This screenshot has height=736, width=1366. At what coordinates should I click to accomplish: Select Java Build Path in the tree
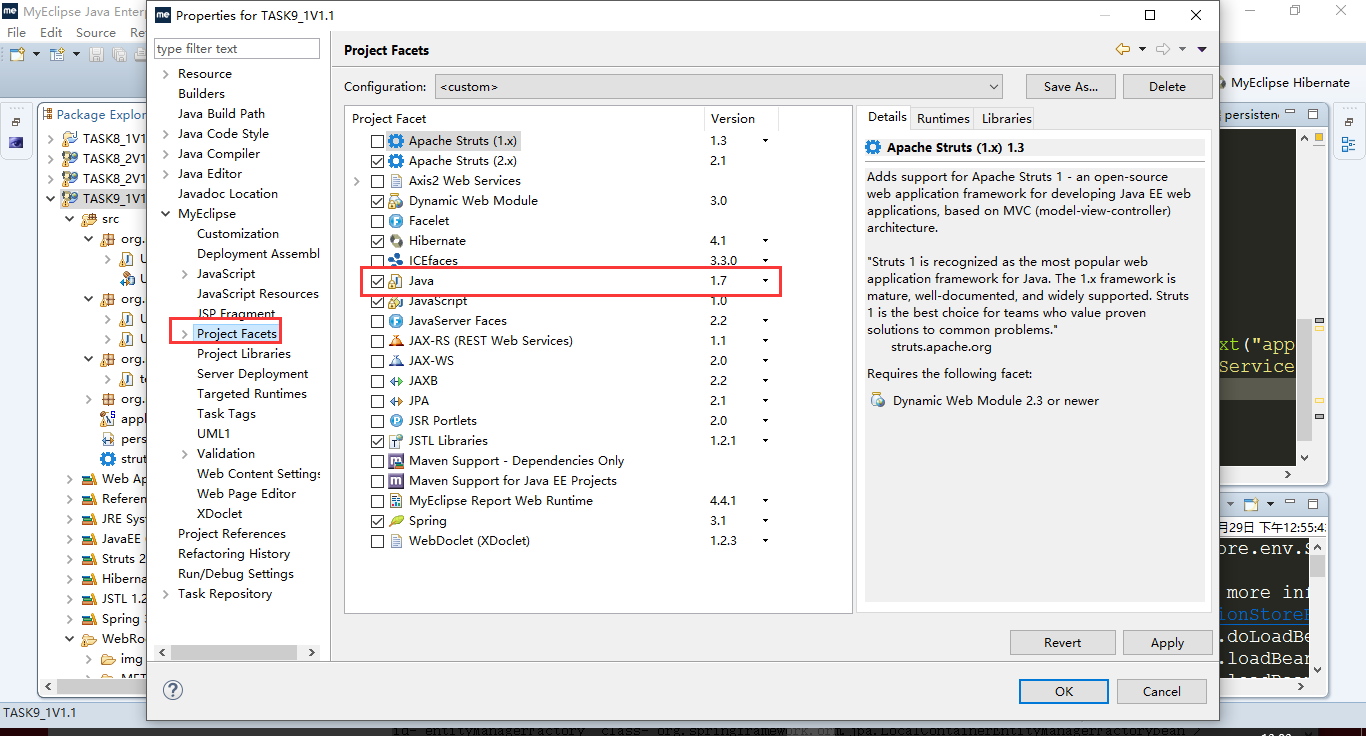point(221,114)
